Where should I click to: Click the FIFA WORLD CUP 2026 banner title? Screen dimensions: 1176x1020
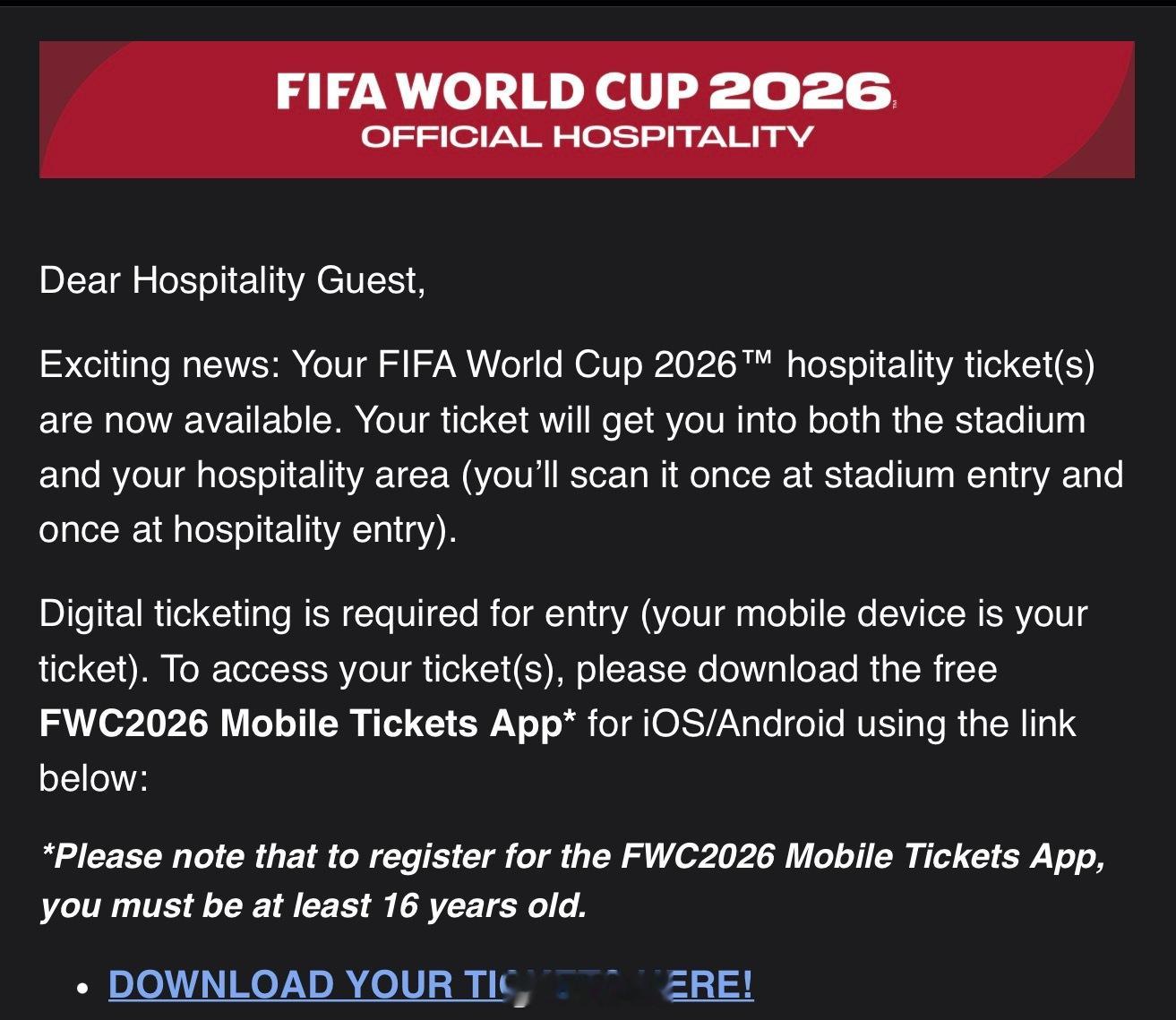(585, 91)
